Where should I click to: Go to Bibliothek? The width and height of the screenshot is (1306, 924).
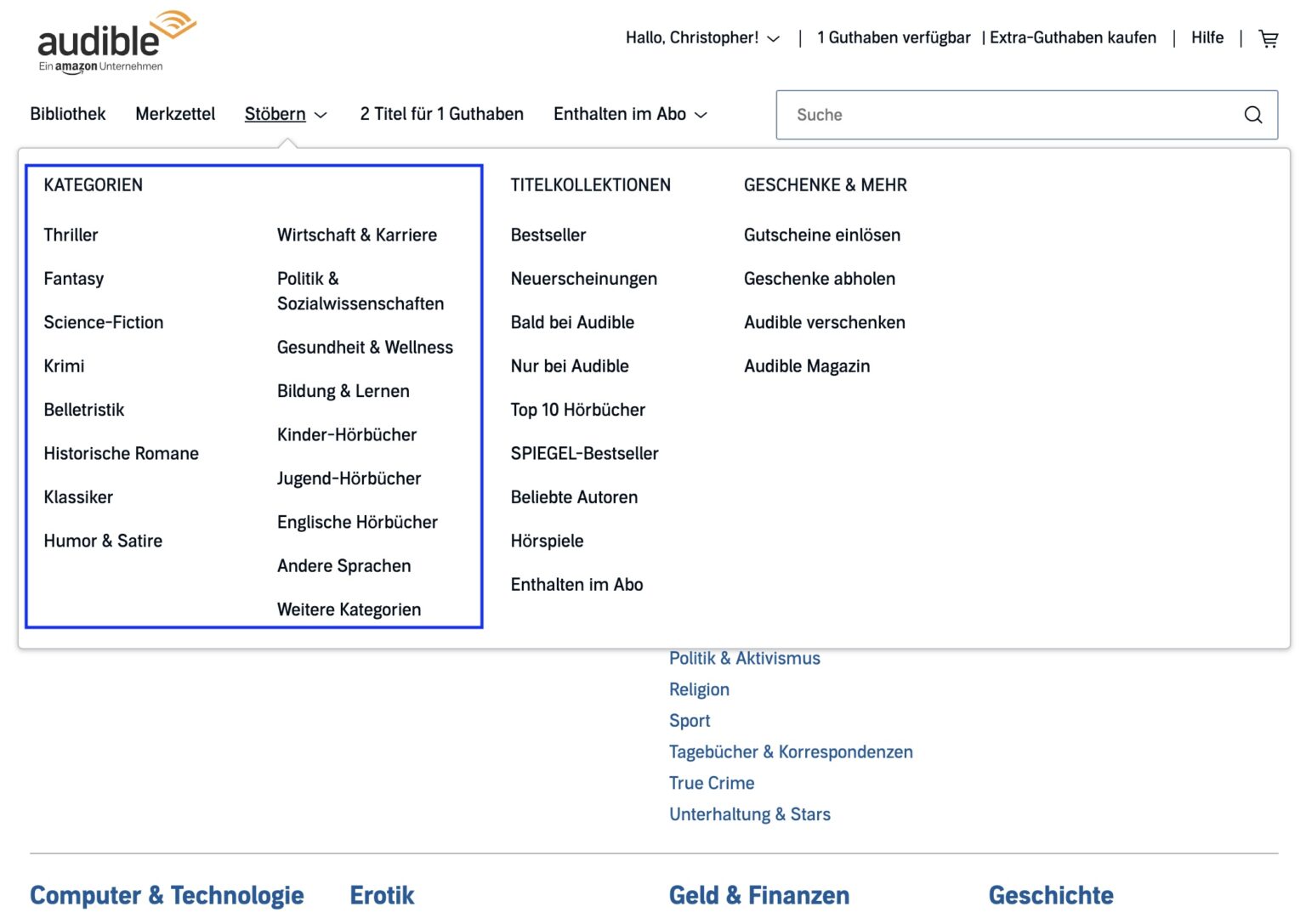pos(67,114)
